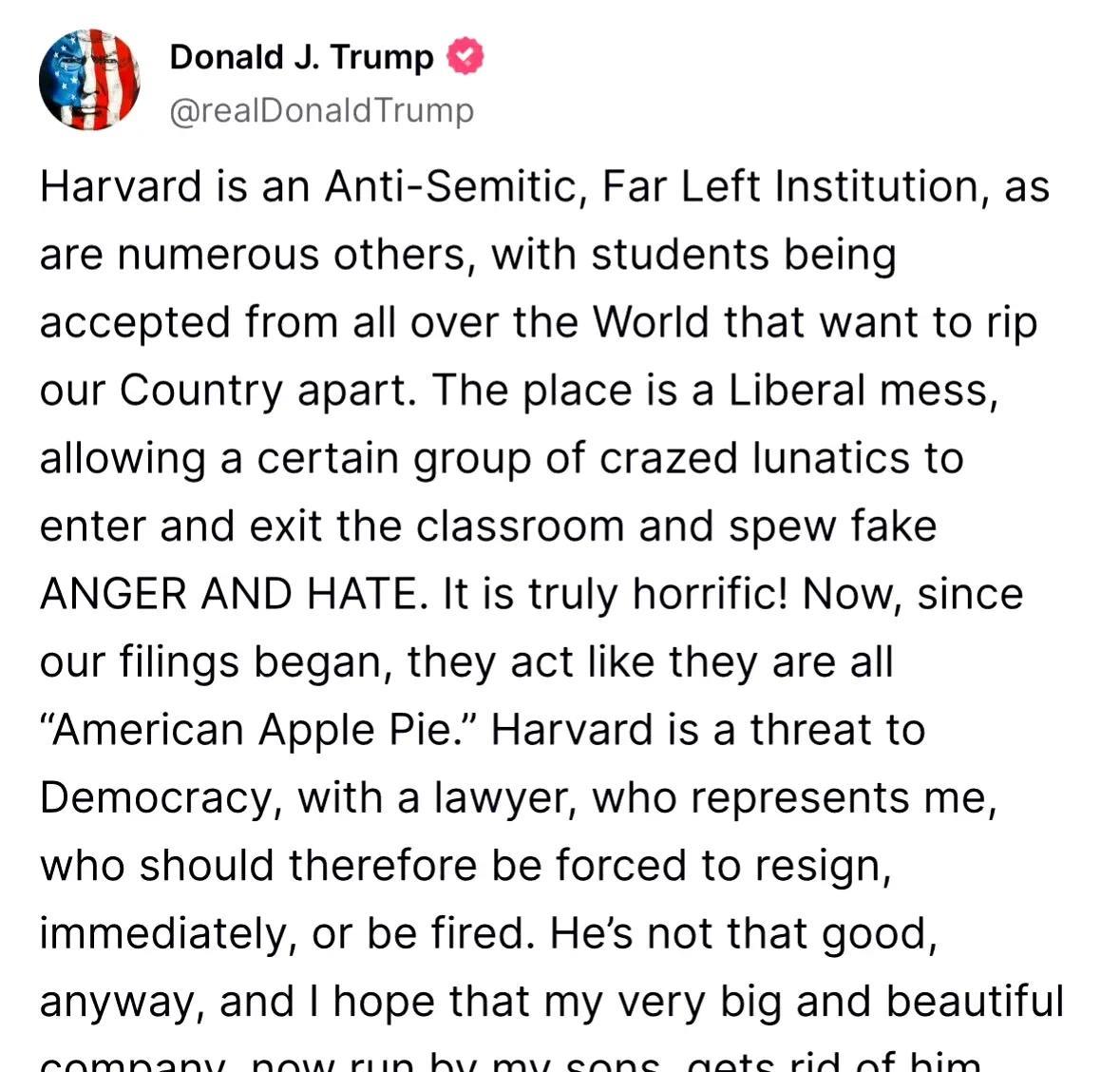Open the Donald J. Trump display name
Screen dimensions: 1120x1072
[301, 57]
